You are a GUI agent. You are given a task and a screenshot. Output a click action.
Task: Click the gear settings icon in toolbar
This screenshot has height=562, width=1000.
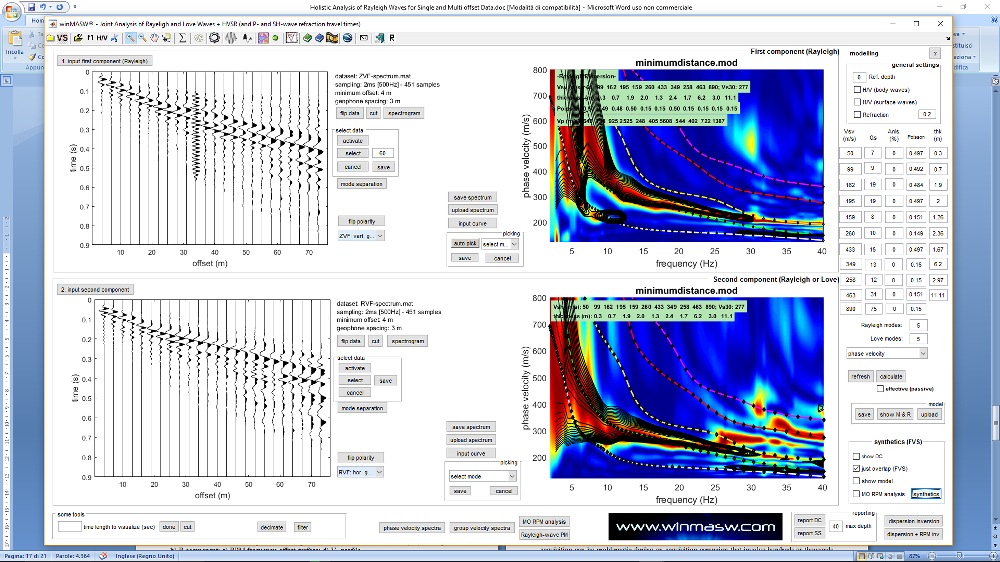click(214, 38)
